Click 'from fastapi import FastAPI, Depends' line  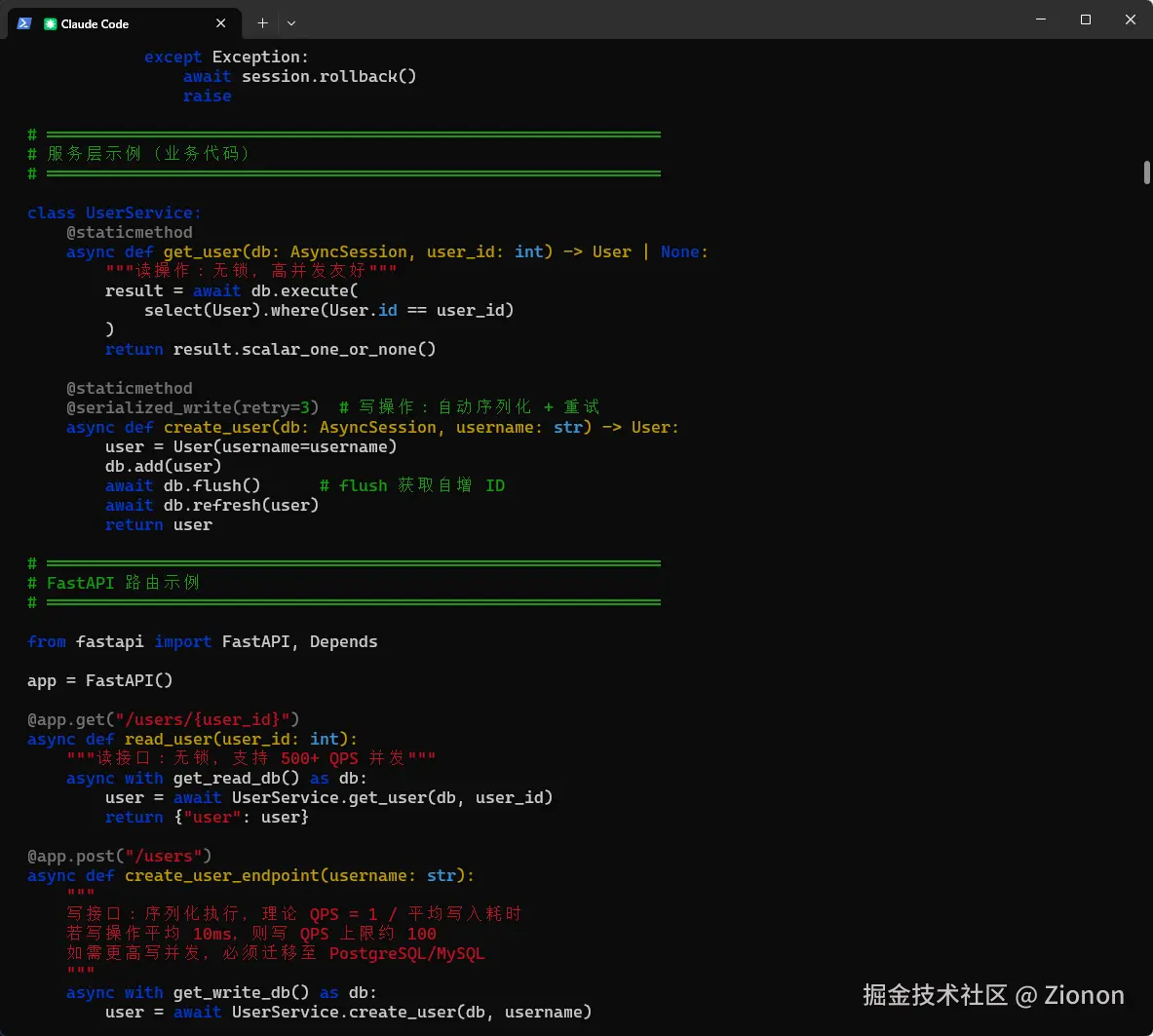click(x=202, y=641)
